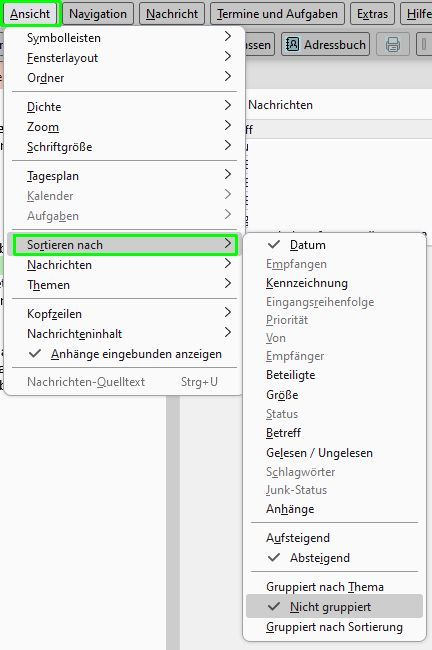
Task: Choose Absteigend sort order
Action: click(x=334, y=558)
